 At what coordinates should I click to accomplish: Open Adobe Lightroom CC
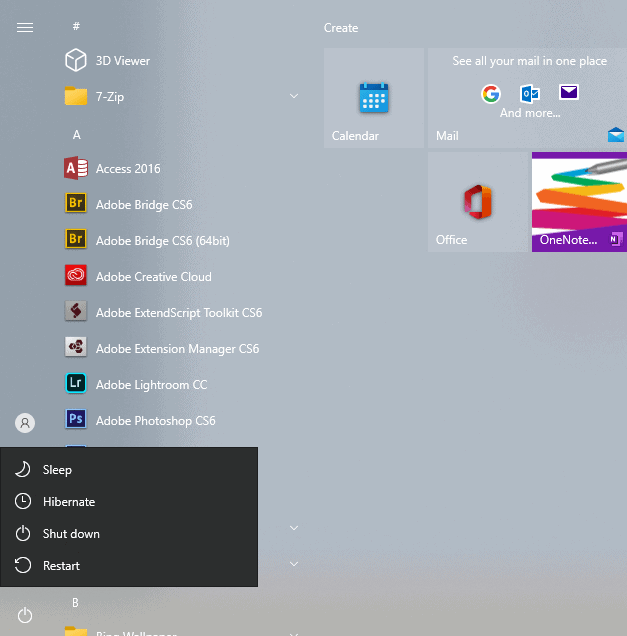tap(76, 385)
